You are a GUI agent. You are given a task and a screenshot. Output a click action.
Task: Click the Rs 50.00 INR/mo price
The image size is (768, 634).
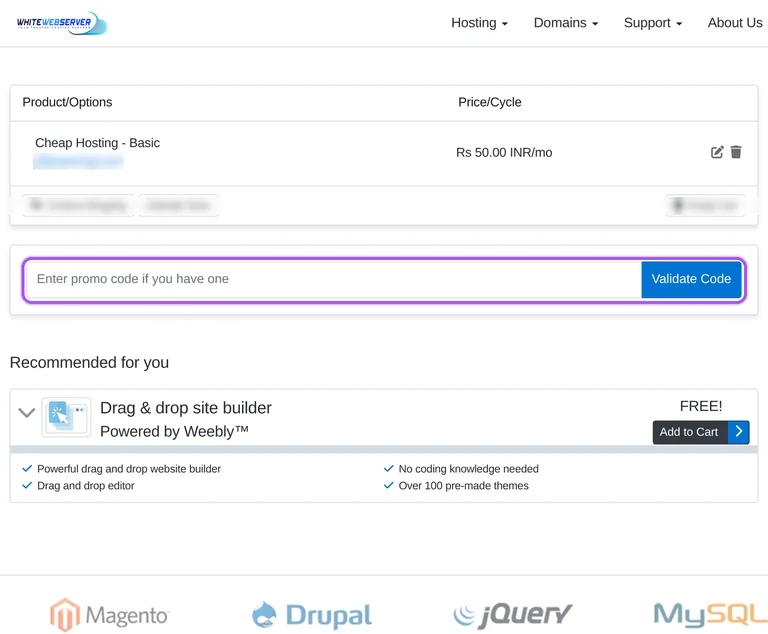(504, 153)
